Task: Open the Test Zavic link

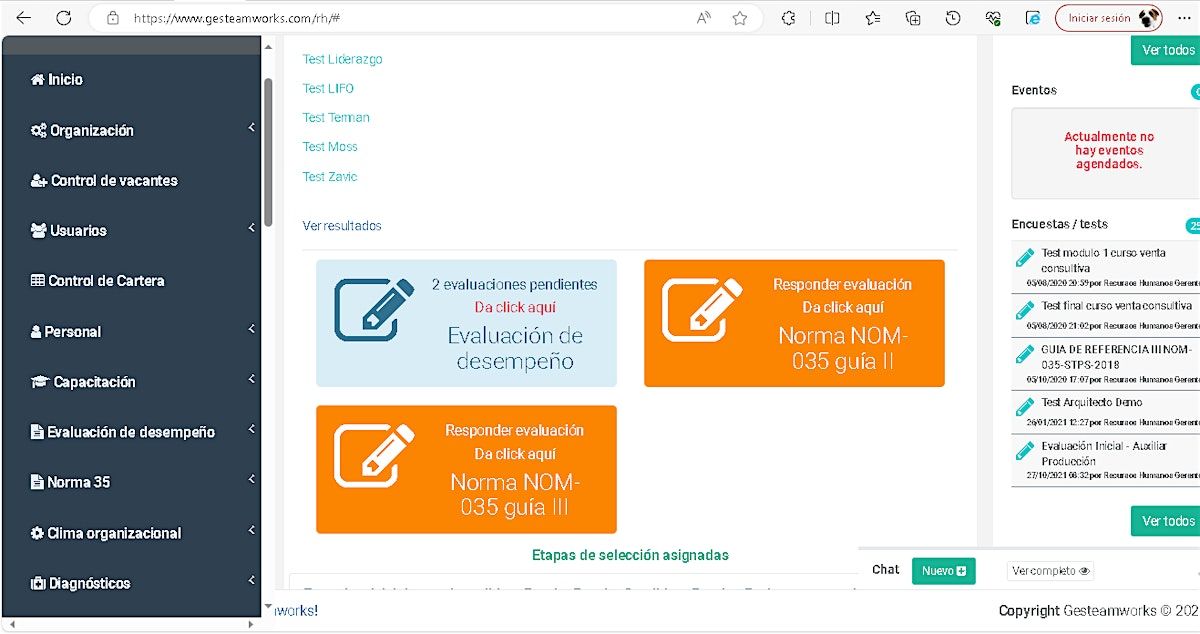Action: pyautogui.click(x=330, y=177)
